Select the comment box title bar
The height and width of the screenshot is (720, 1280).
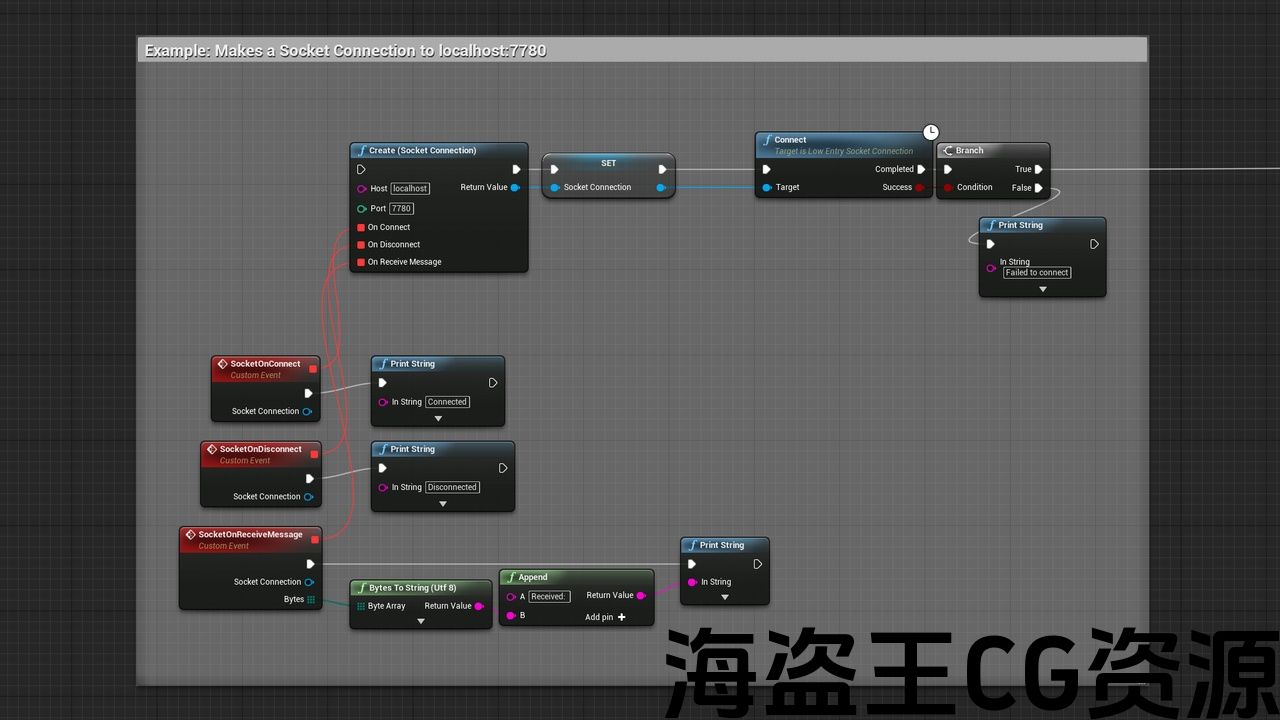pyautogui.click(x=642, y=51)
